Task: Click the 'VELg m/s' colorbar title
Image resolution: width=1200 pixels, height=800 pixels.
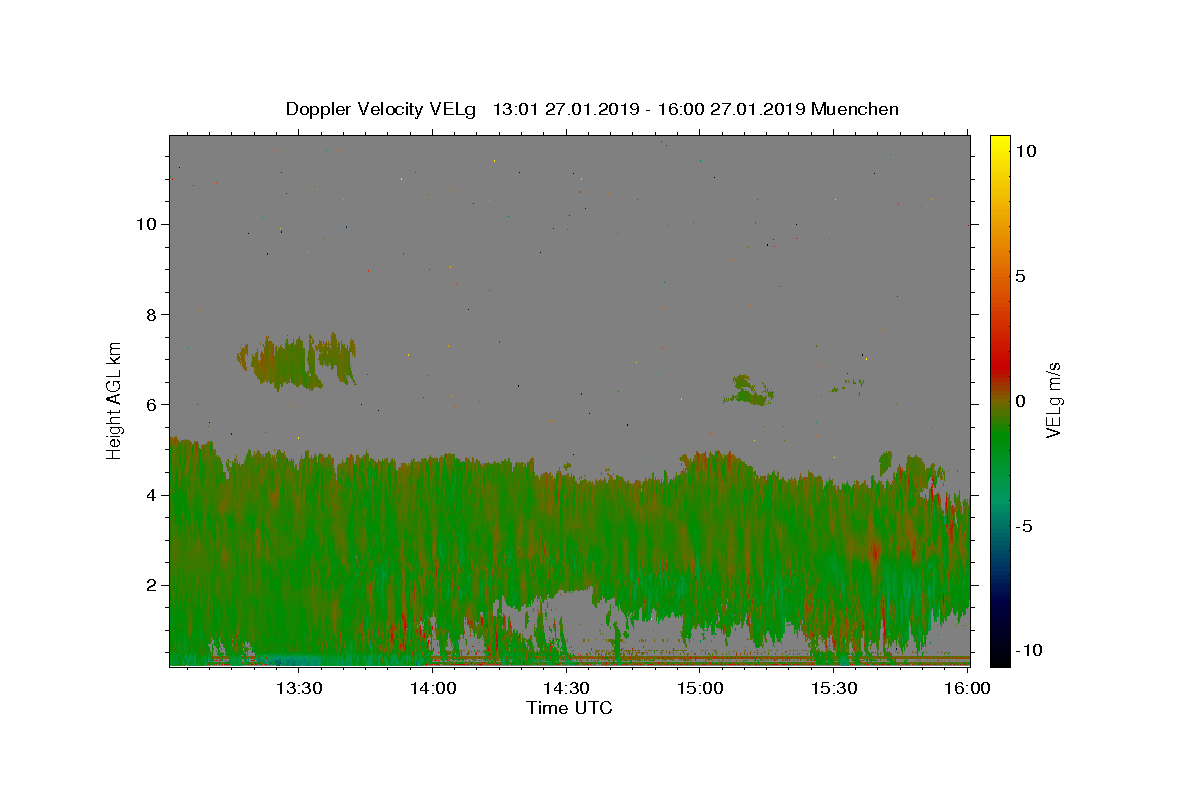Action: click(x=1054, y=400)
